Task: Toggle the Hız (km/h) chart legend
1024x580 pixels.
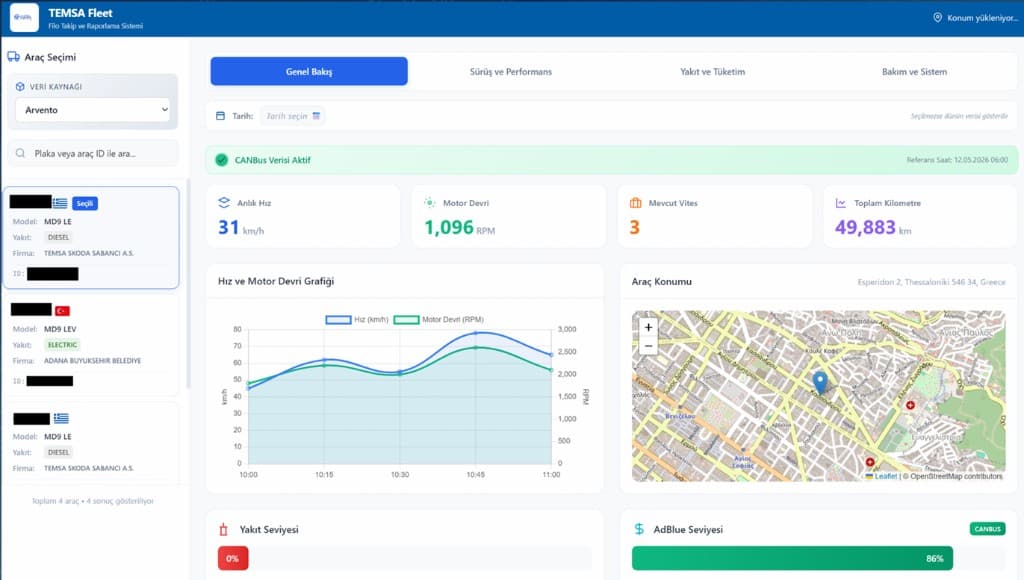Action: click(357, 319)
